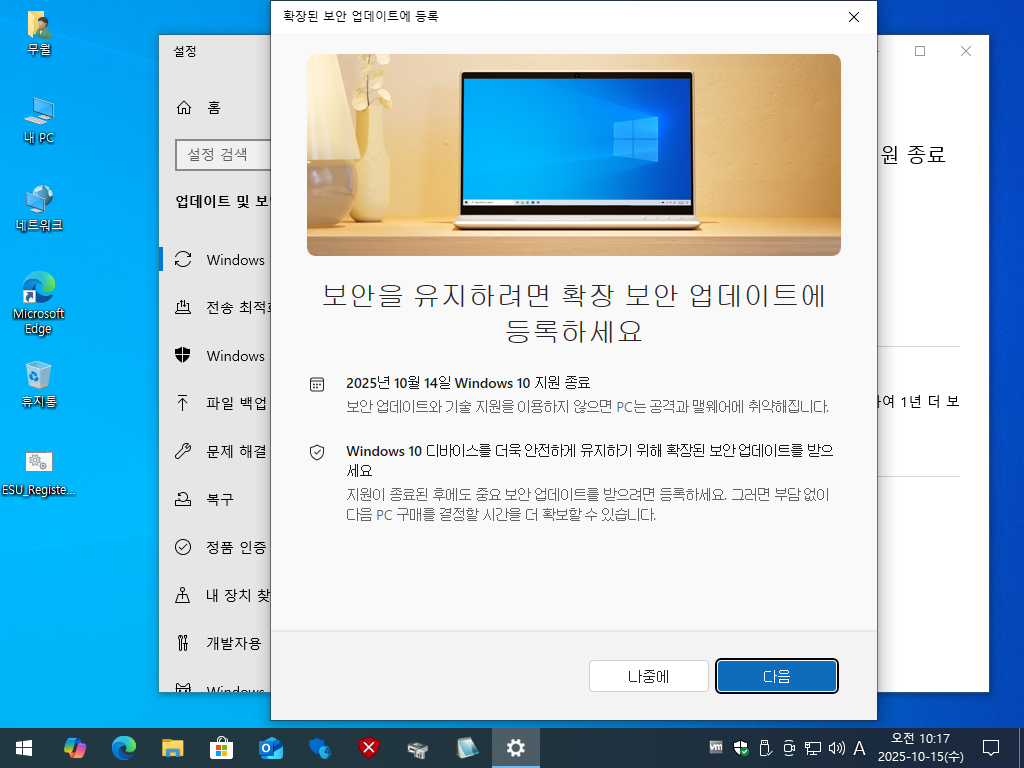The height and width of the screenshot is (768, 1024).
Task: Click the 다음 button in the dialog
Action: point(776,676)
